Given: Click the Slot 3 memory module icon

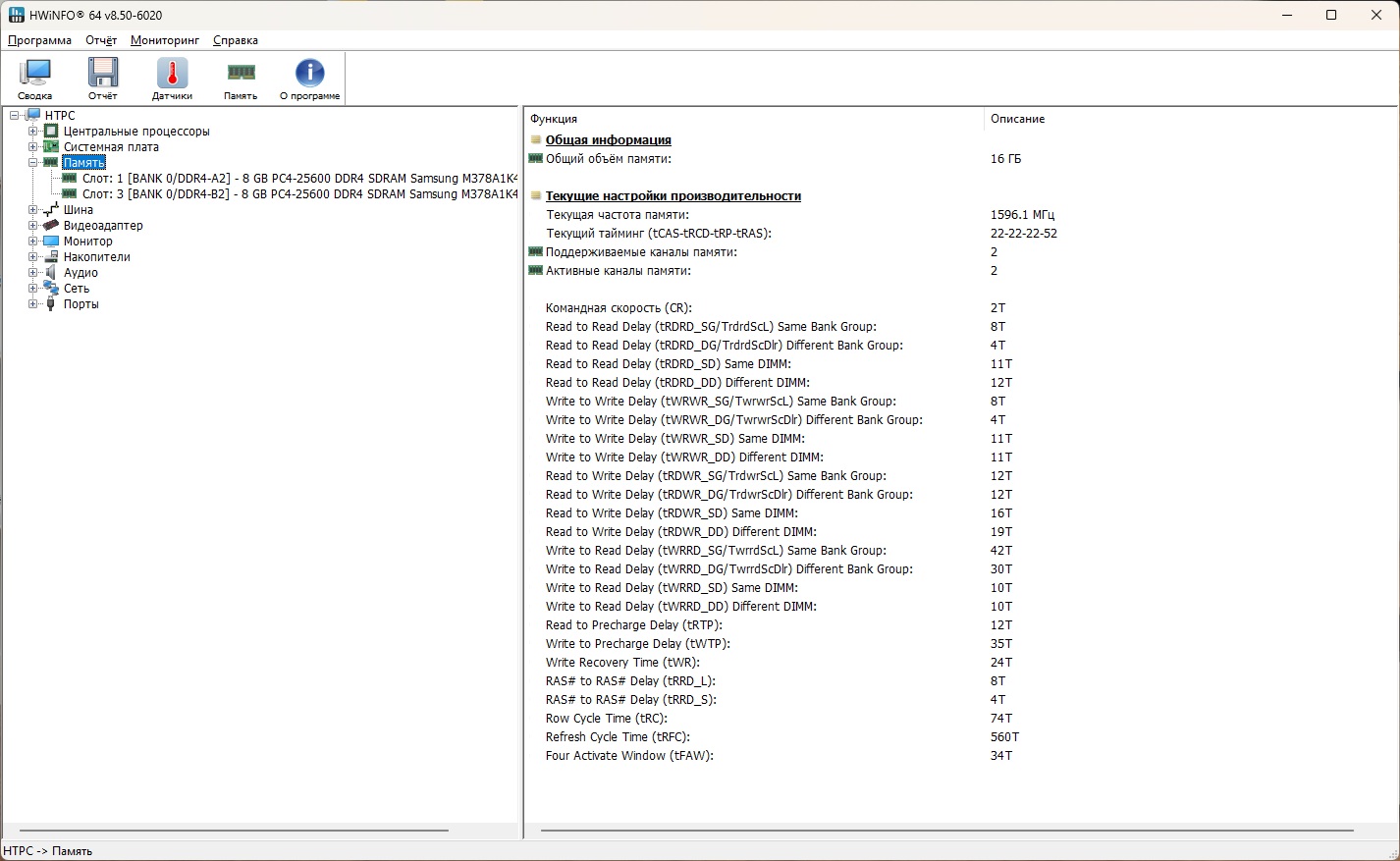Looking at the screenshot, I should pyautogui.click(x=70, y=193).
